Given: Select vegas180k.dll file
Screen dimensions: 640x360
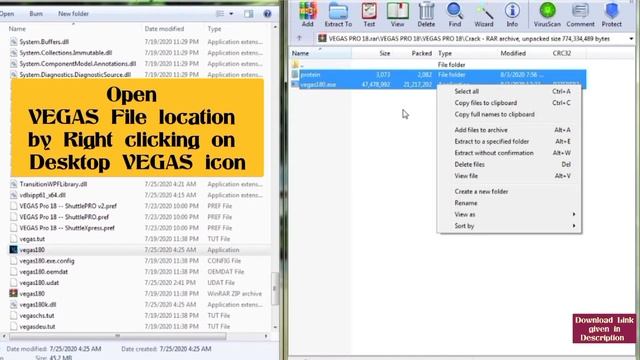Looking at the screenshot, I should tap(38, 304).
